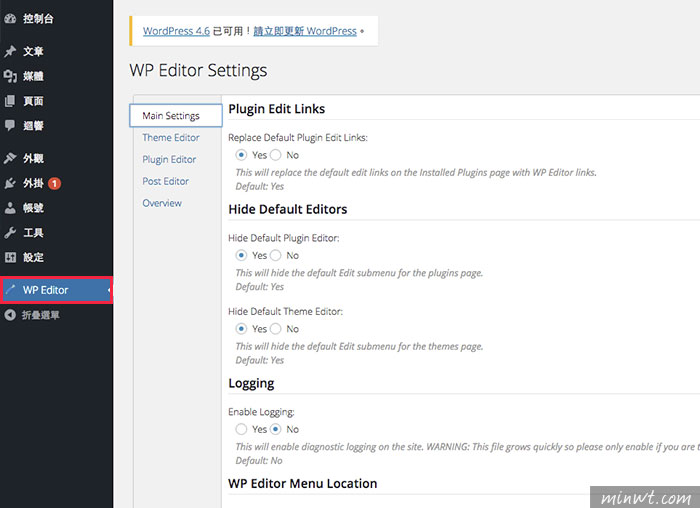The height and width of the screenshot is (508, 700).
Task: Open the WordPress 4.6 link in the notice
Action: [x=176, y=31]
